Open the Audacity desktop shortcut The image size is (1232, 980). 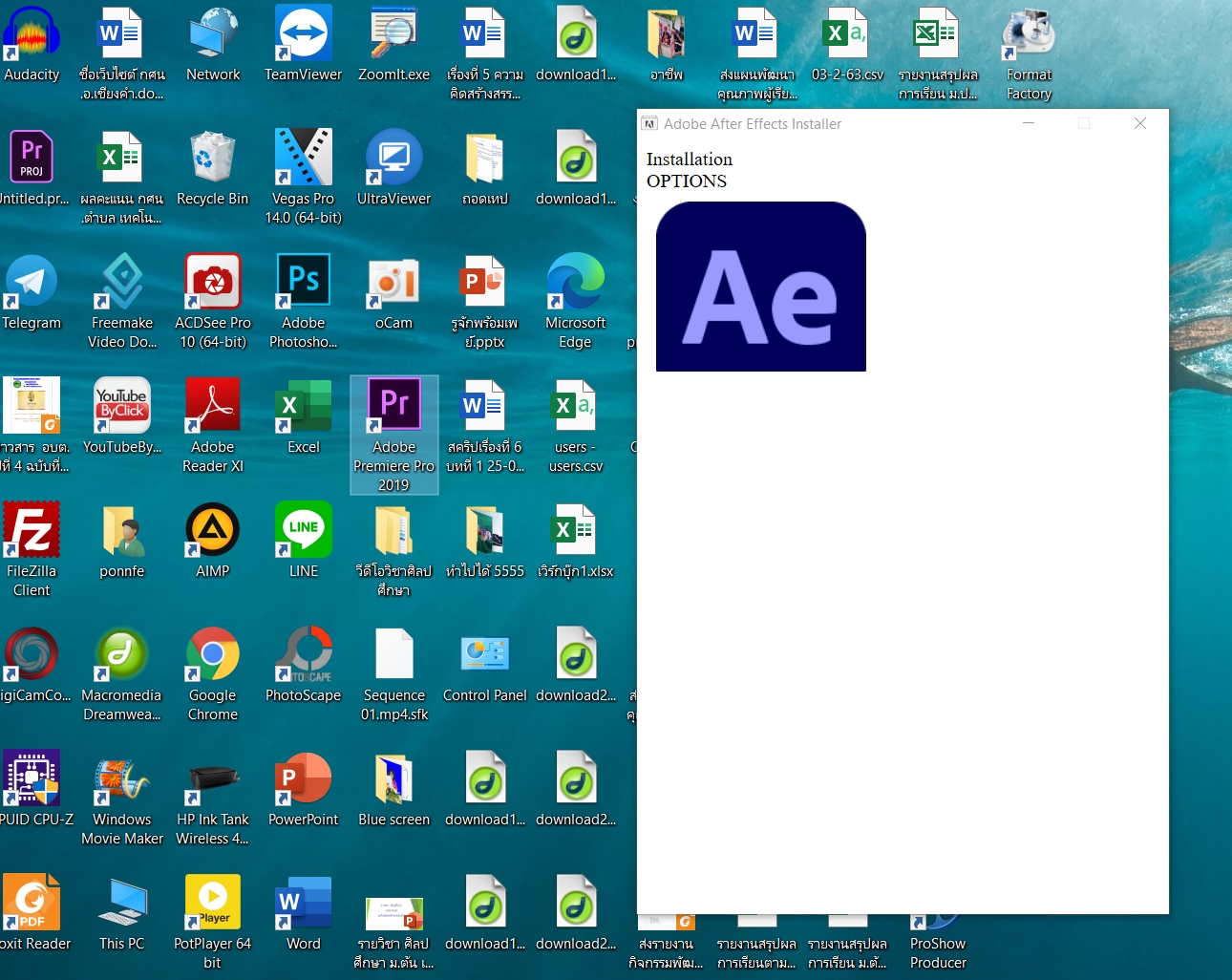pos(32,44)
